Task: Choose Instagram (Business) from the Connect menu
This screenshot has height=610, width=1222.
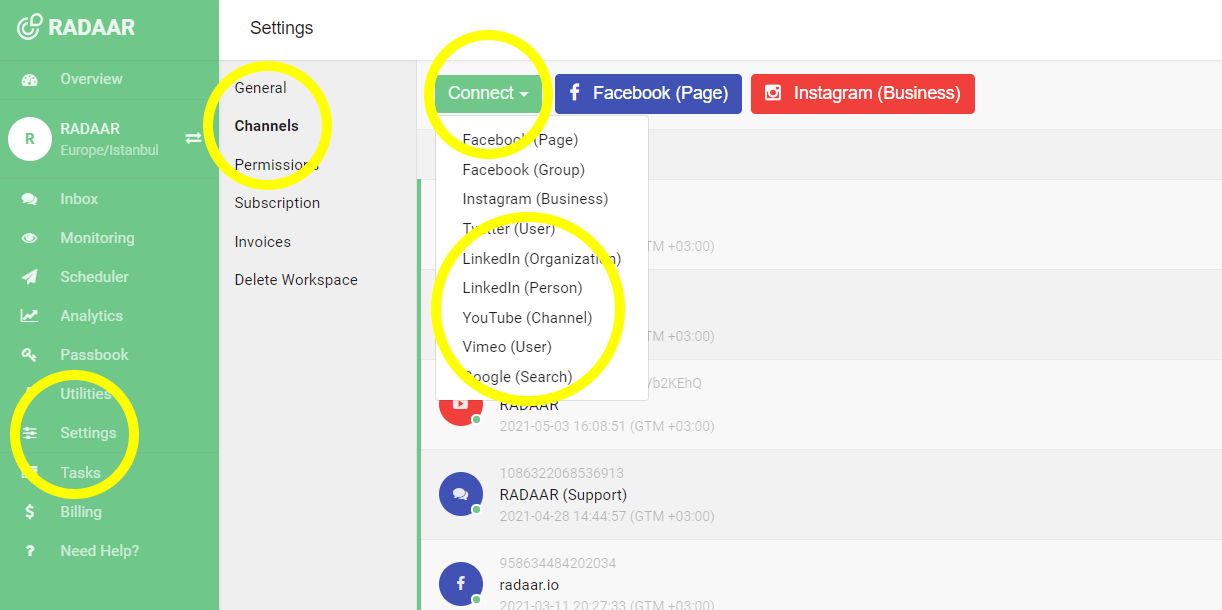Action: click(x=535, y=199)
